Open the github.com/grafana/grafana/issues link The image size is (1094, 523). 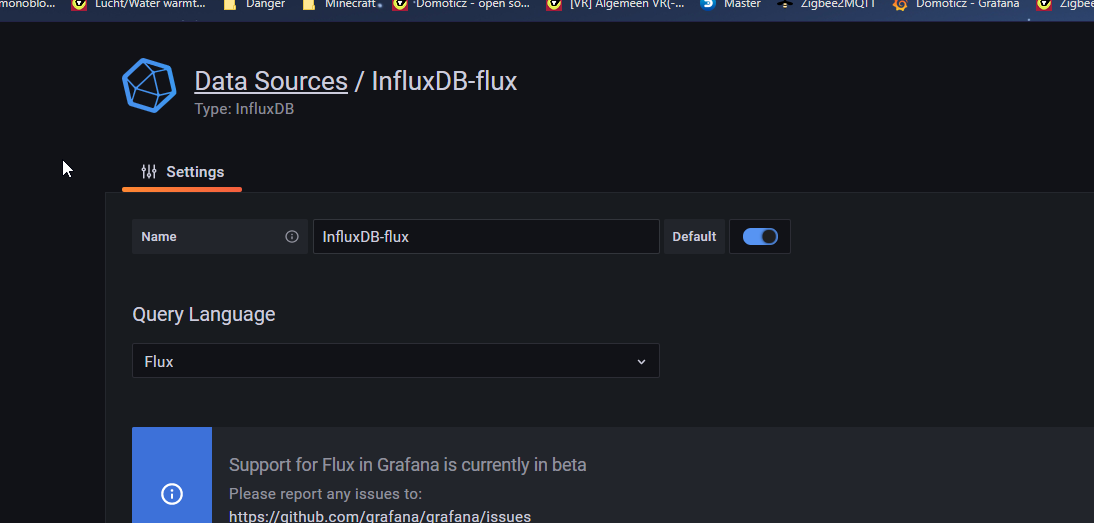click(x=380, y=516)
